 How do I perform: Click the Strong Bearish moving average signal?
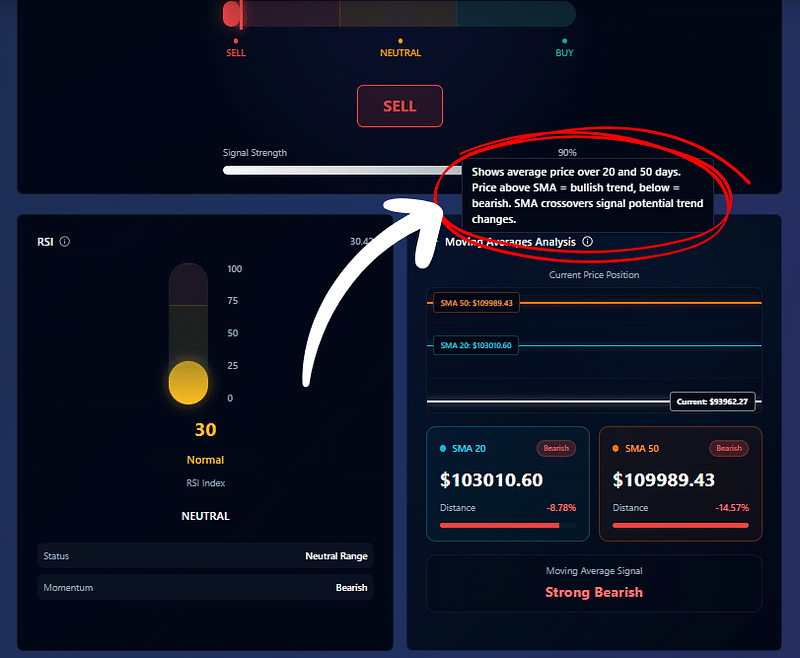(594, 592)
